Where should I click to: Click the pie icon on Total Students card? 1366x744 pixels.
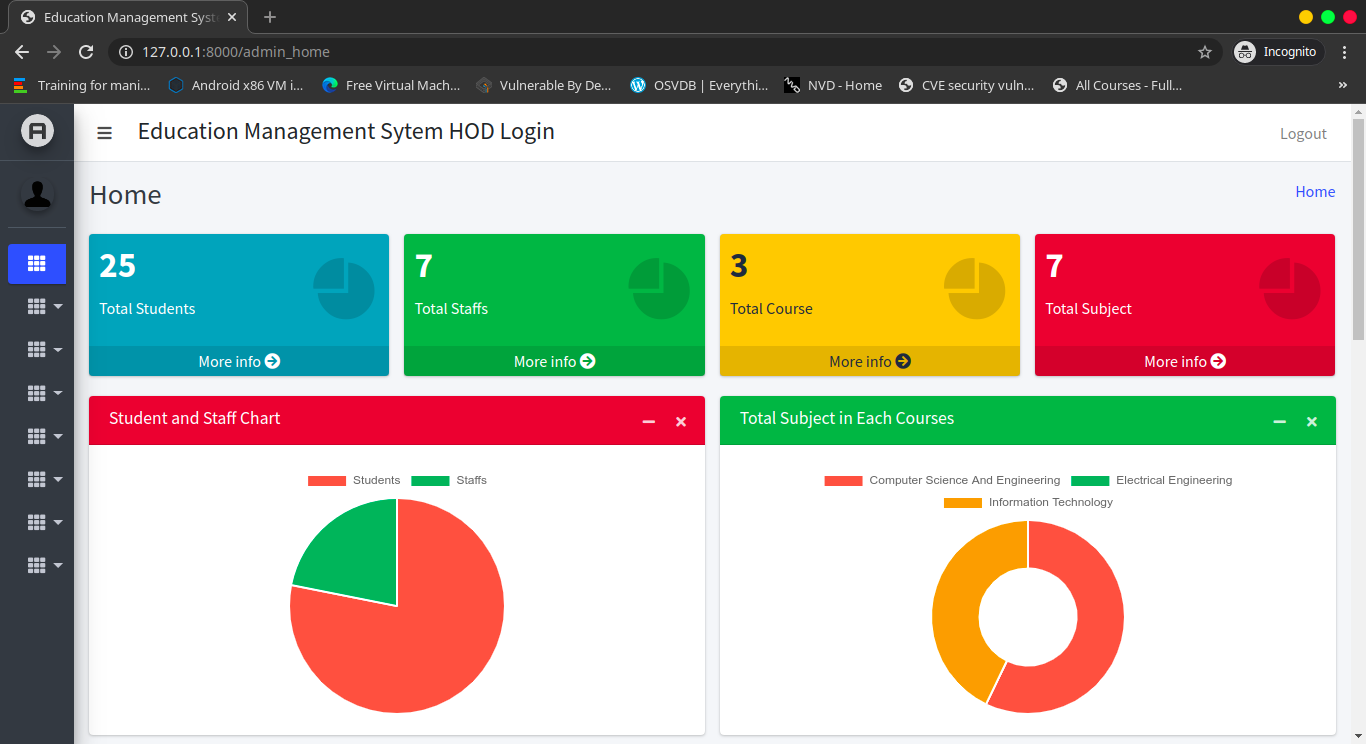344,289
